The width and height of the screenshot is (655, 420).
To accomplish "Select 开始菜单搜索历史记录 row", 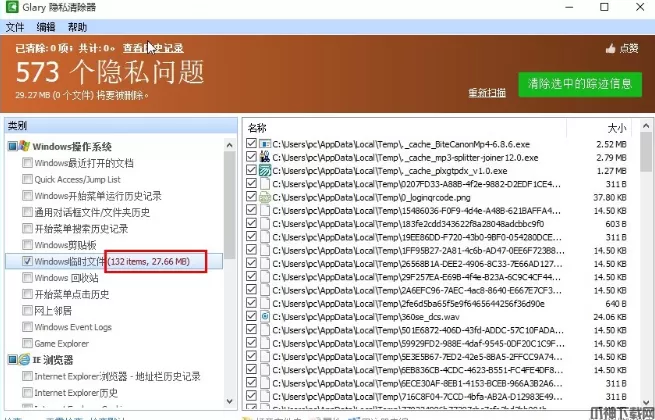I will point(81,229).
